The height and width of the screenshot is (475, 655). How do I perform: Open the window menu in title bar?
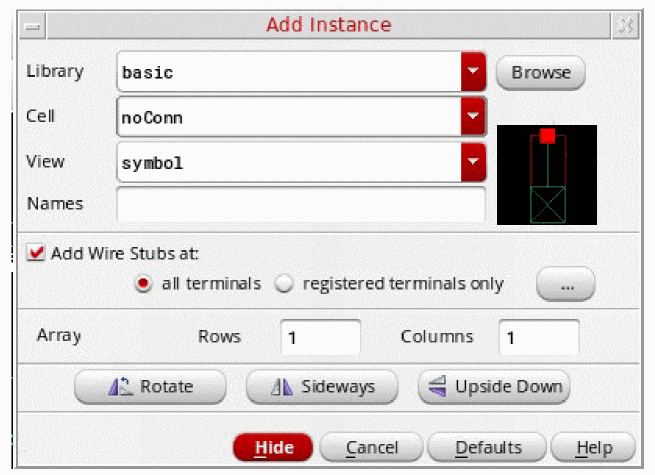click(x=33, y=25)
